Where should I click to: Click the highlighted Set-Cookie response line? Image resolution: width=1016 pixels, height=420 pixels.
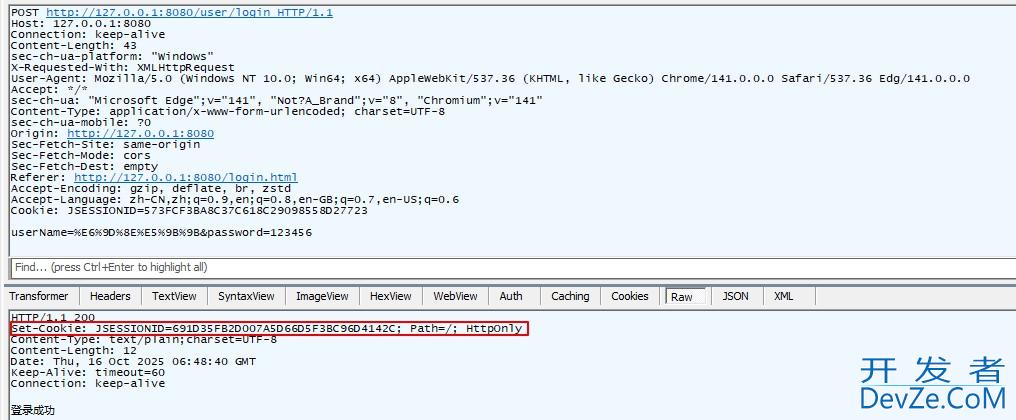tap(268, 328)
